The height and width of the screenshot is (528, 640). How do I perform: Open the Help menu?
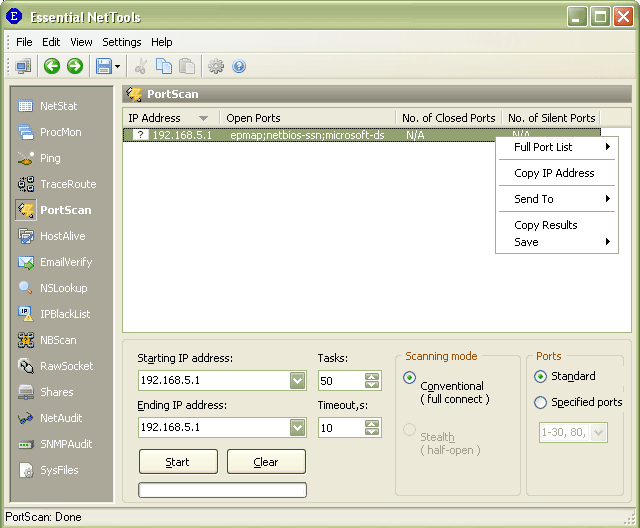pyautogui.click(x=162, y=42)
